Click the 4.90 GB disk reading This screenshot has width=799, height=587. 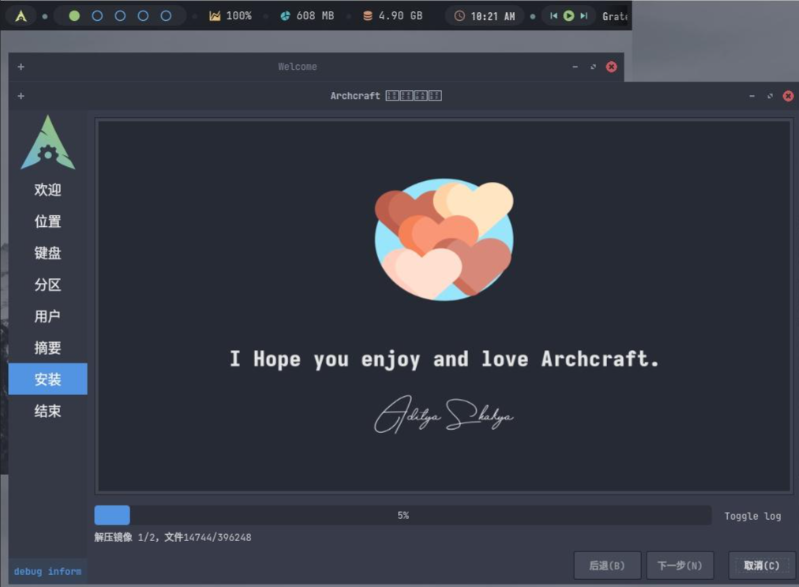[401, 16]
